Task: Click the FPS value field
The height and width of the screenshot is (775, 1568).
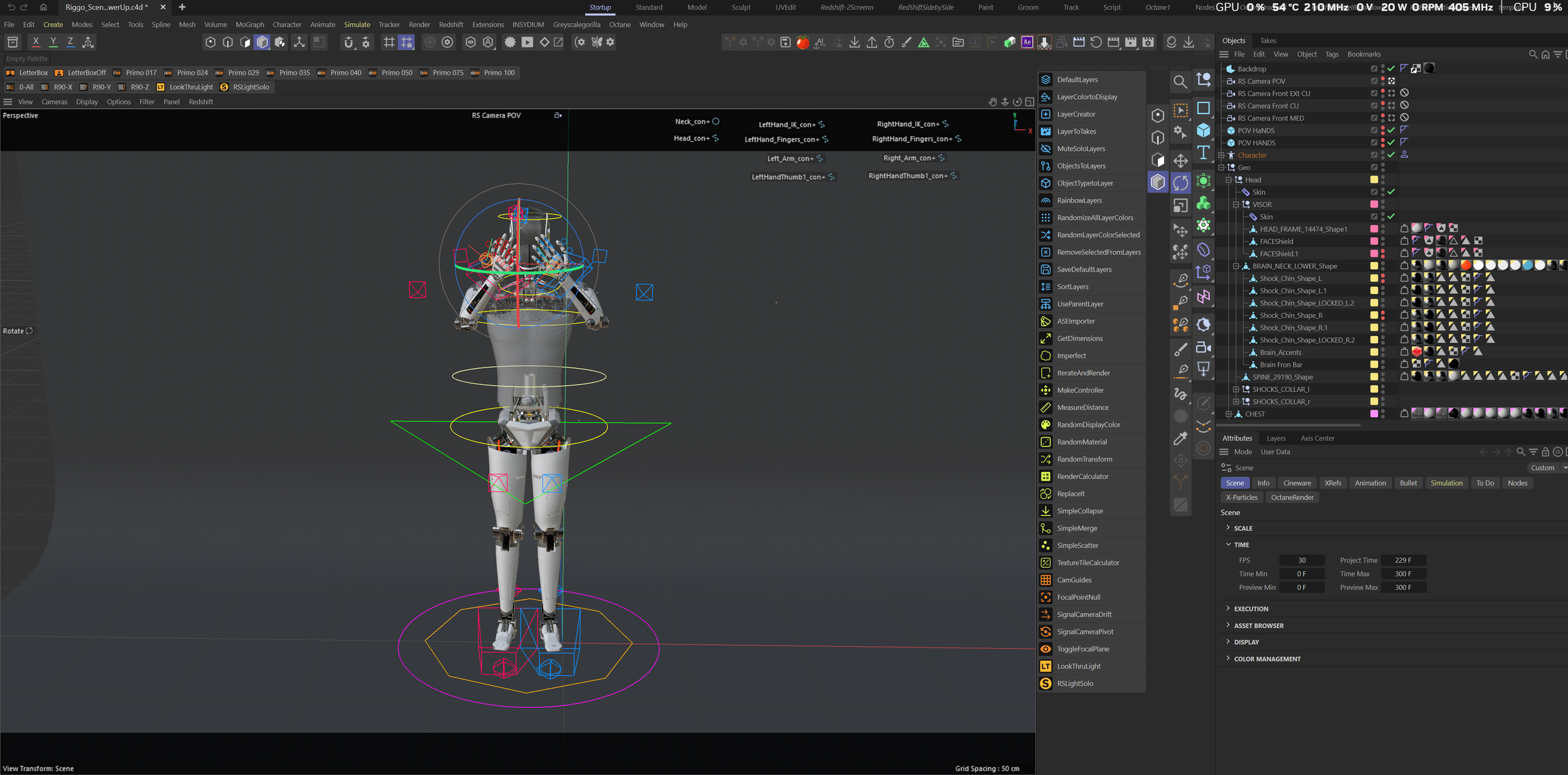Action: 1301,561
